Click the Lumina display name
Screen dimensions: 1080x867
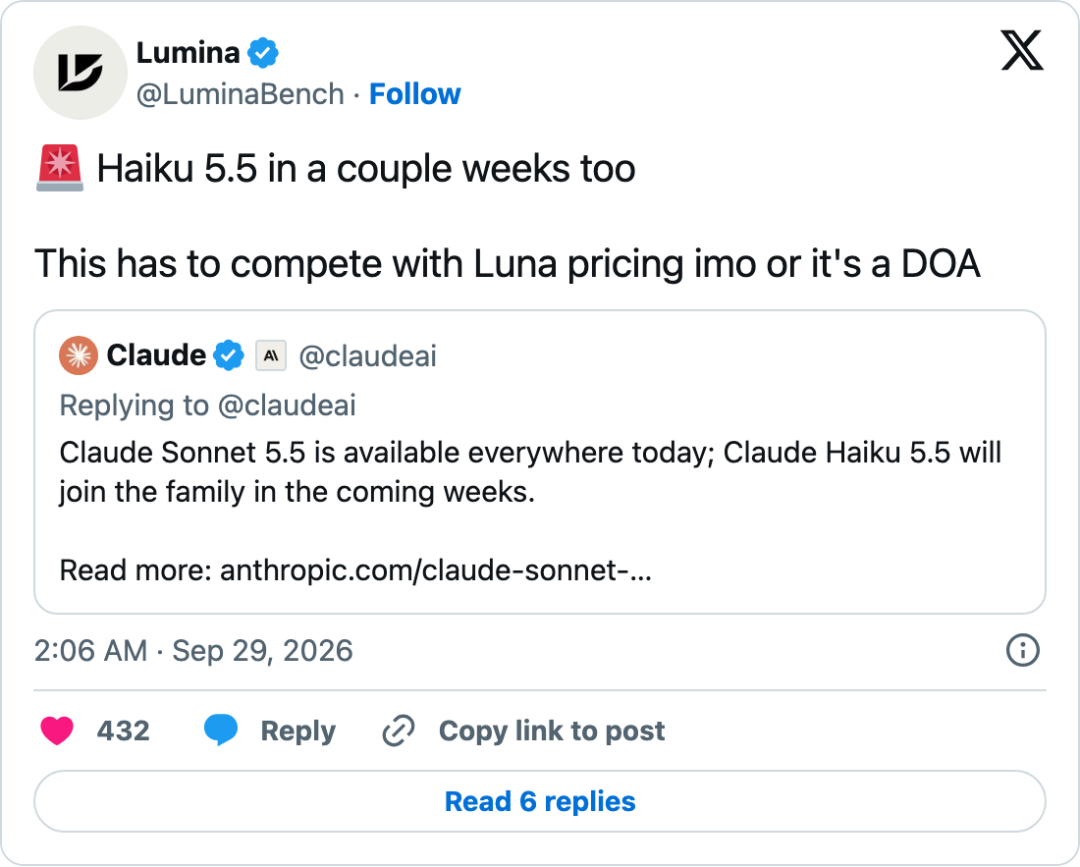point(188,53)
